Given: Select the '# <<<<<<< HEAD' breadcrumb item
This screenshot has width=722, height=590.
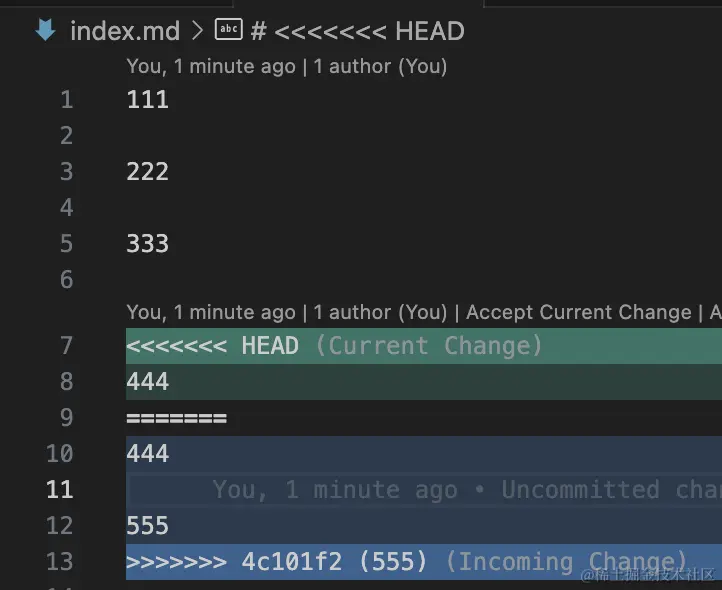Looking at the screenshot, I should click(x=357, y=31).
